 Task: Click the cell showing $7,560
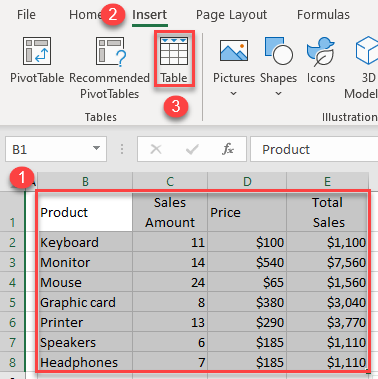pos(327,262)
